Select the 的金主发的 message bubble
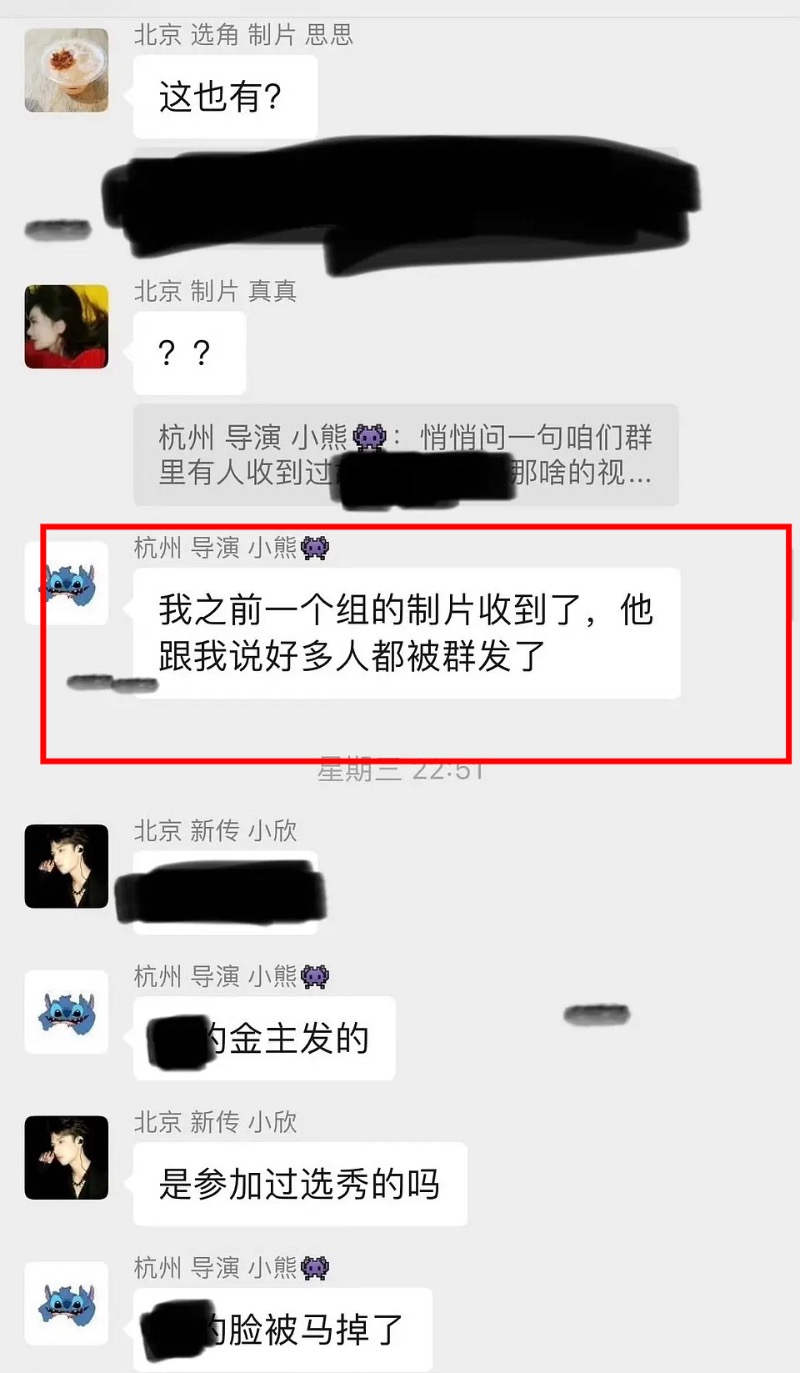The height and width of the screenshot is (1373, 800). [x=264, y=1039]
